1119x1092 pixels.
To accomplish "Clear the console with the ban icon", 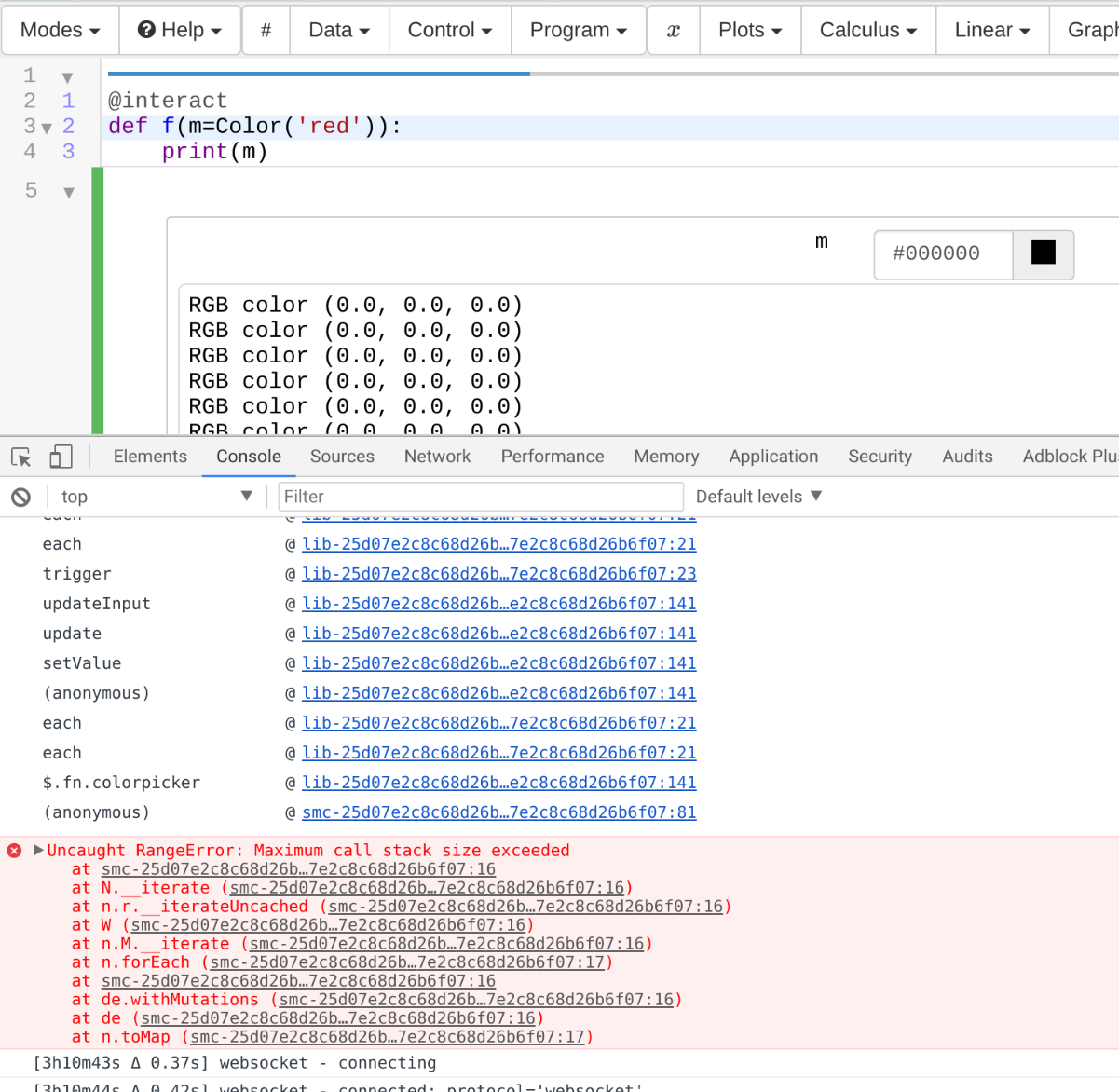I will (20, 496).
